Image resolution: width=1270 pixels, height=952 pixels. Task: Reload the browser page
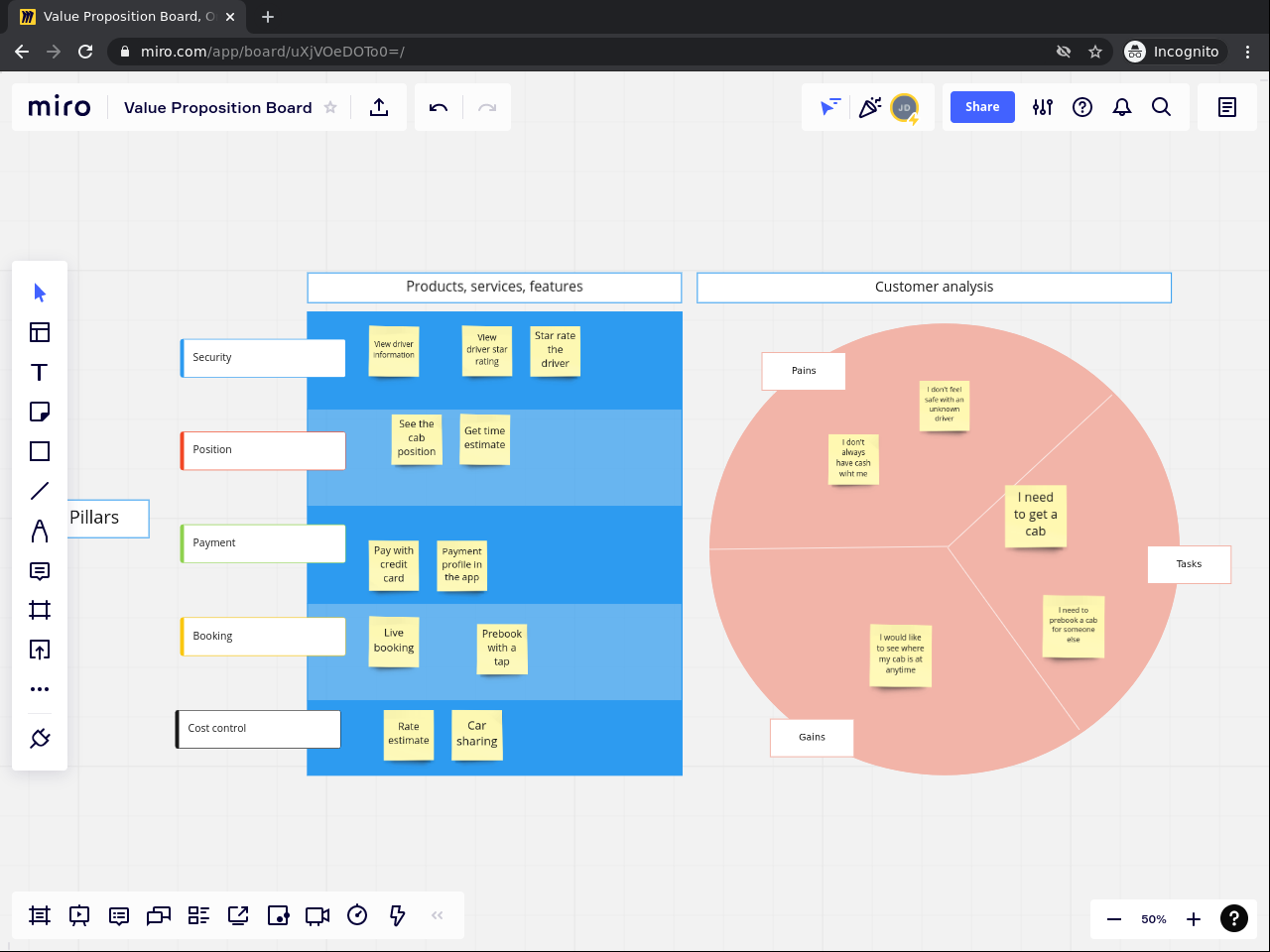[85, 52]
